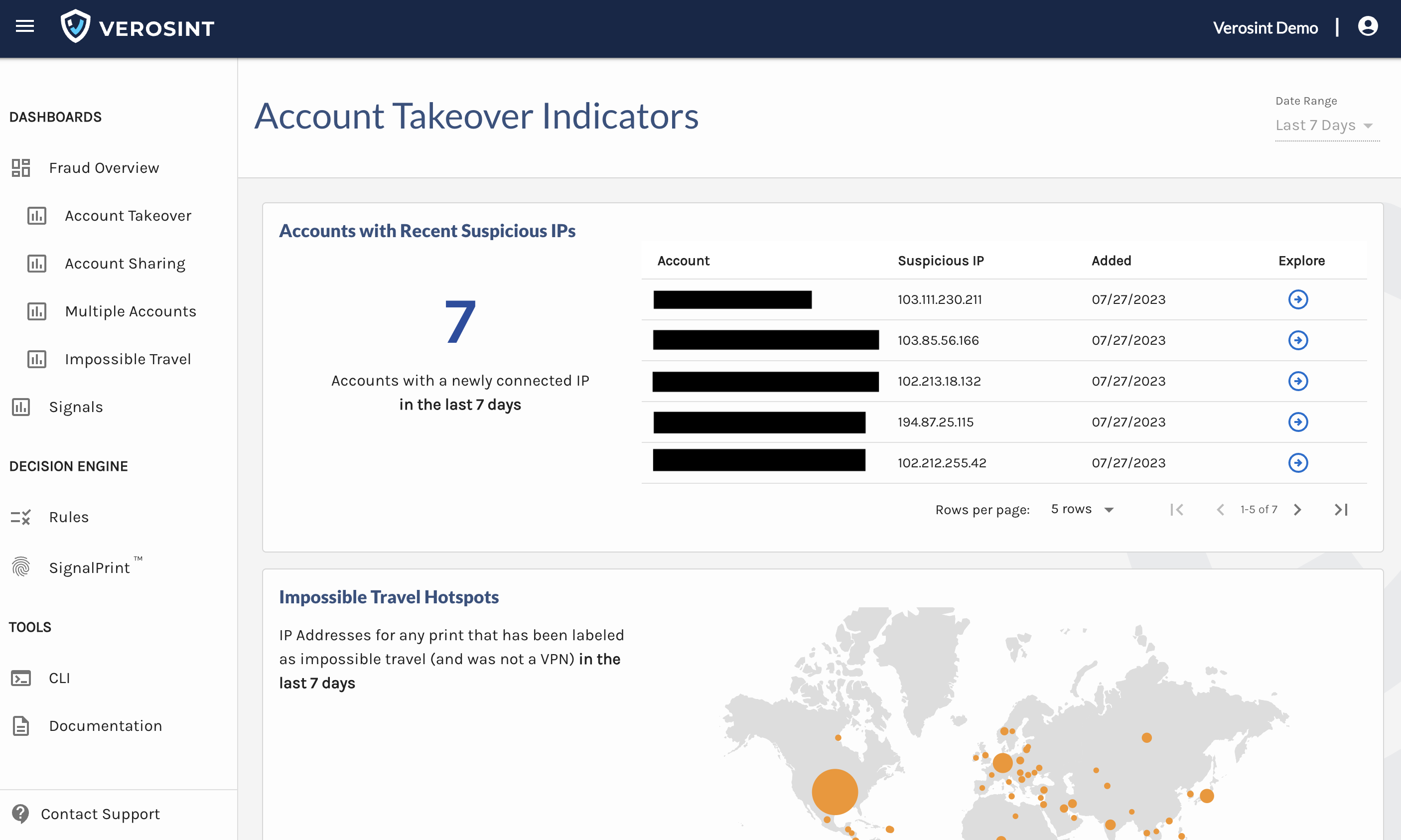Viewport: 1401px width, 840px height.
Task: Click large orange hotspot over North America
Action: [x=835, y=791]
